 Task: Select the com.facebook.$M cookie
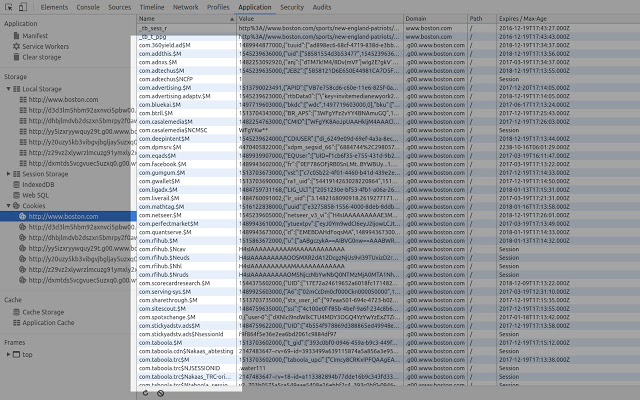[x=162, y=164]
